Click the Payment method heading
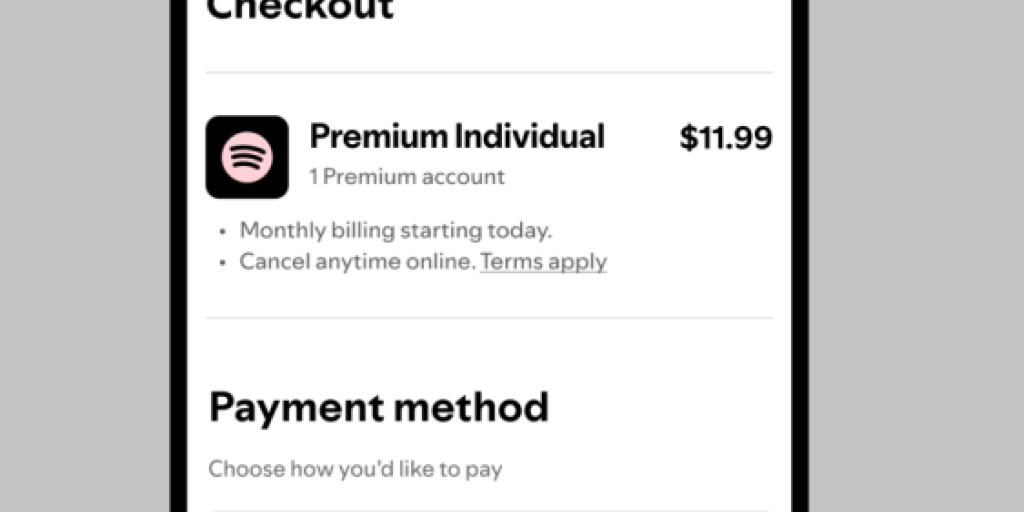The height and width of the screenshot is (512, 1024). click(x=379, y=407)
